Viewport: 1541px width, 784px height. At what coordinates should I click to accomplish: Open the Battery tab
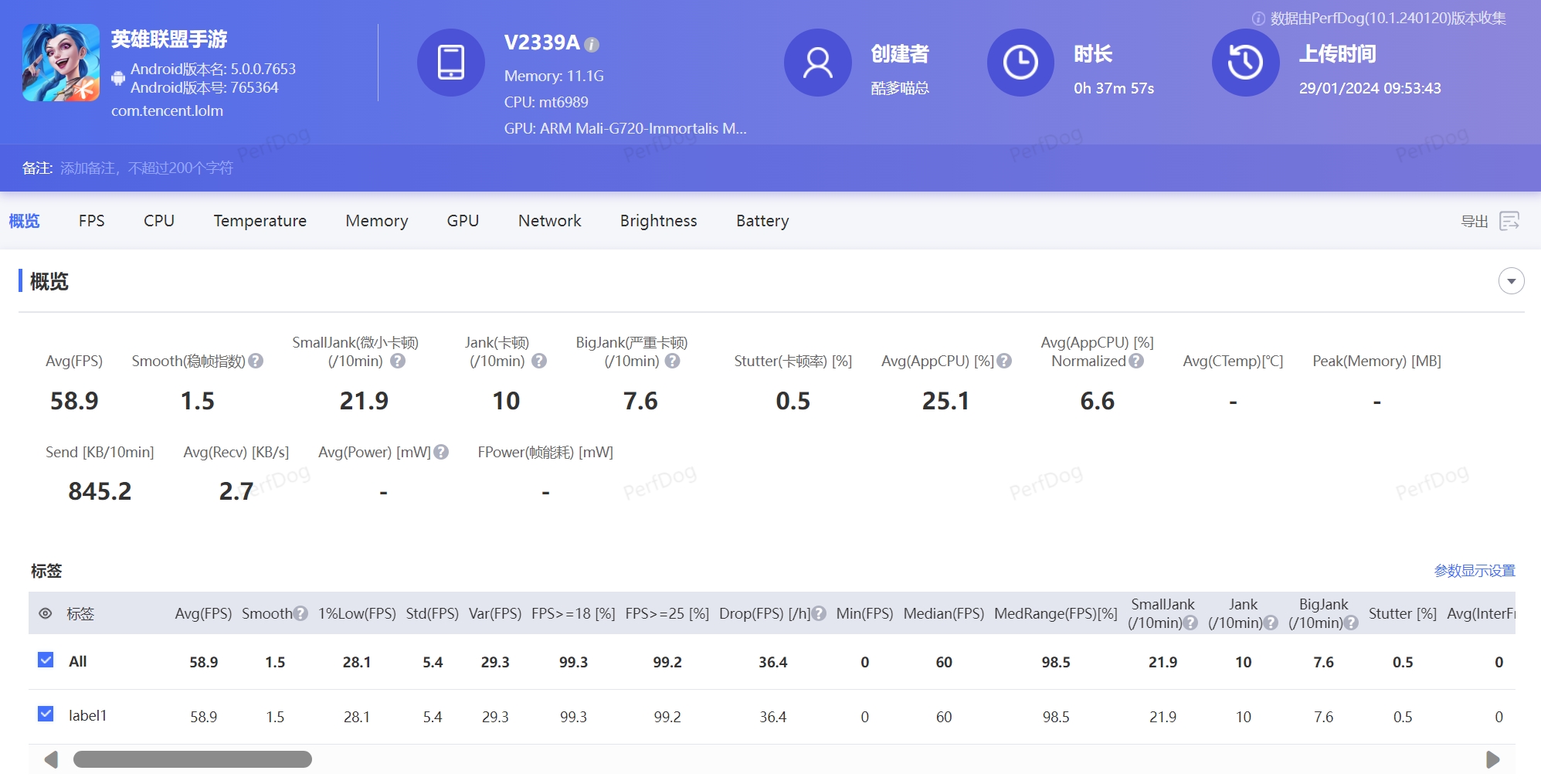[x=762, y=221]
